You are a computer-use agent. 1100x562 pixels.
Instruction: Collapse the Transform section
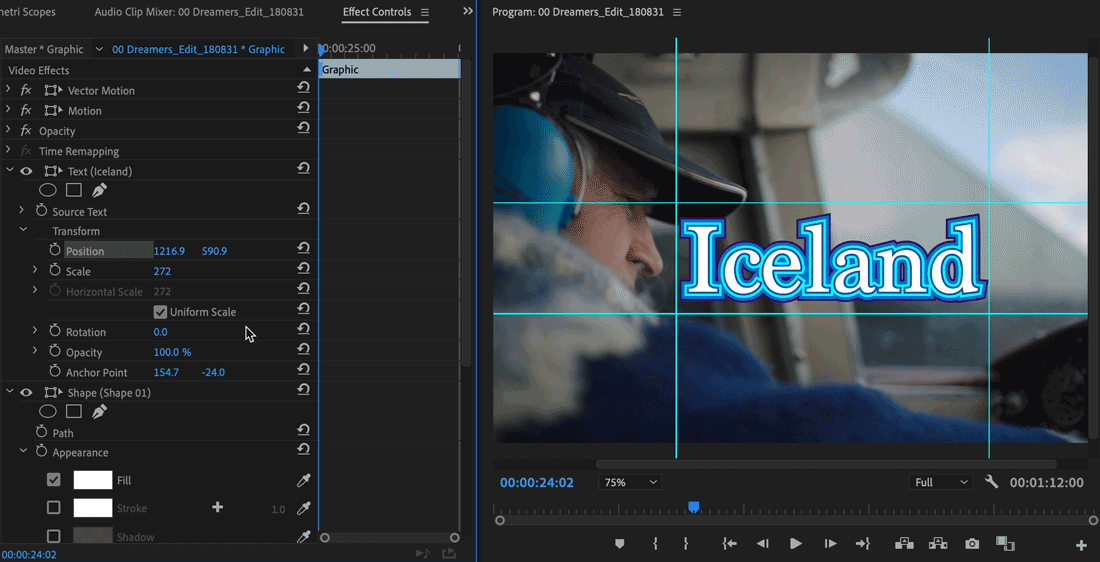tap(23, 230)
